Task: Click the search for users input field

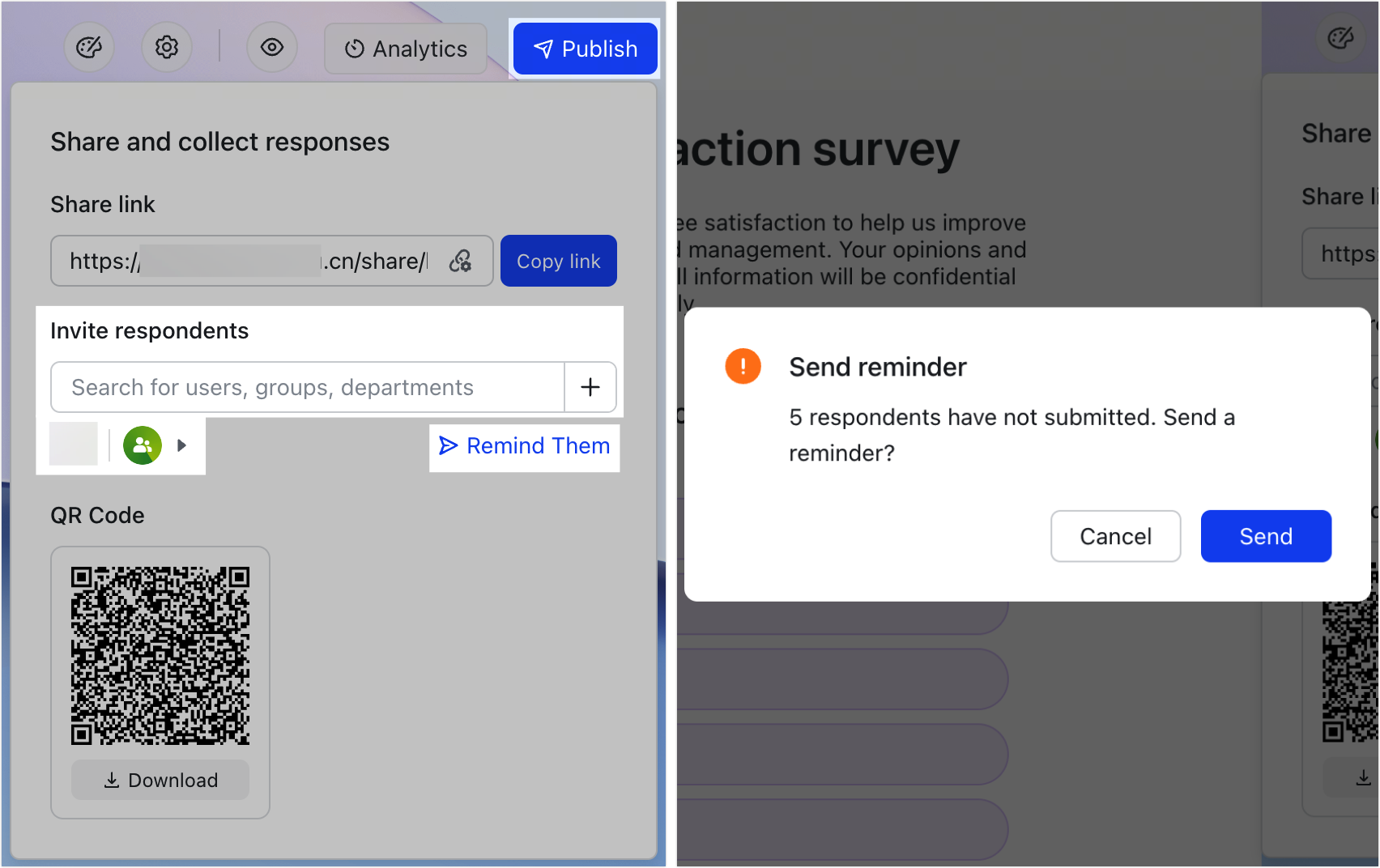Action: (307, 387)
